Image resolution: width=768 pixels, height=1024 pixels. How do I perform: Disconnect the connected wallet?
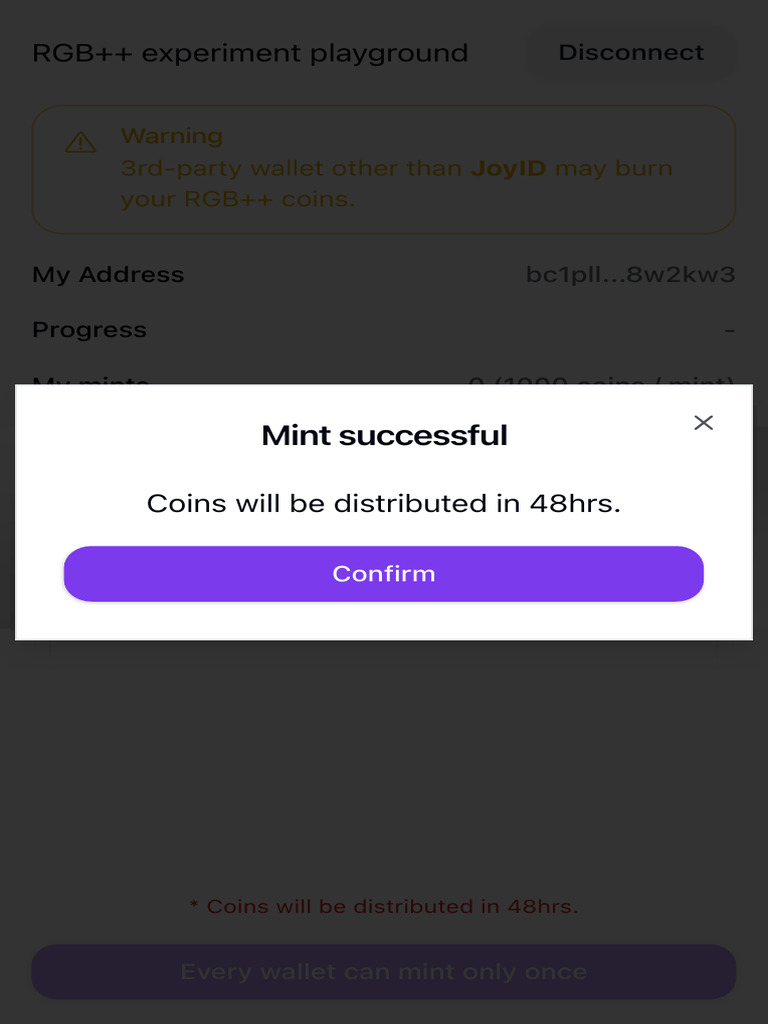pos(632,52)
